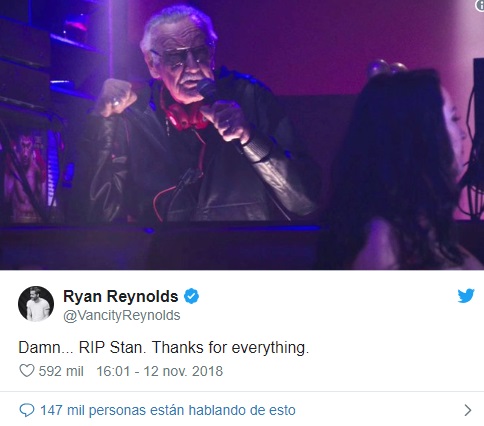
Task: Click the speech bubble conversation icon
Action: (27, 410)
